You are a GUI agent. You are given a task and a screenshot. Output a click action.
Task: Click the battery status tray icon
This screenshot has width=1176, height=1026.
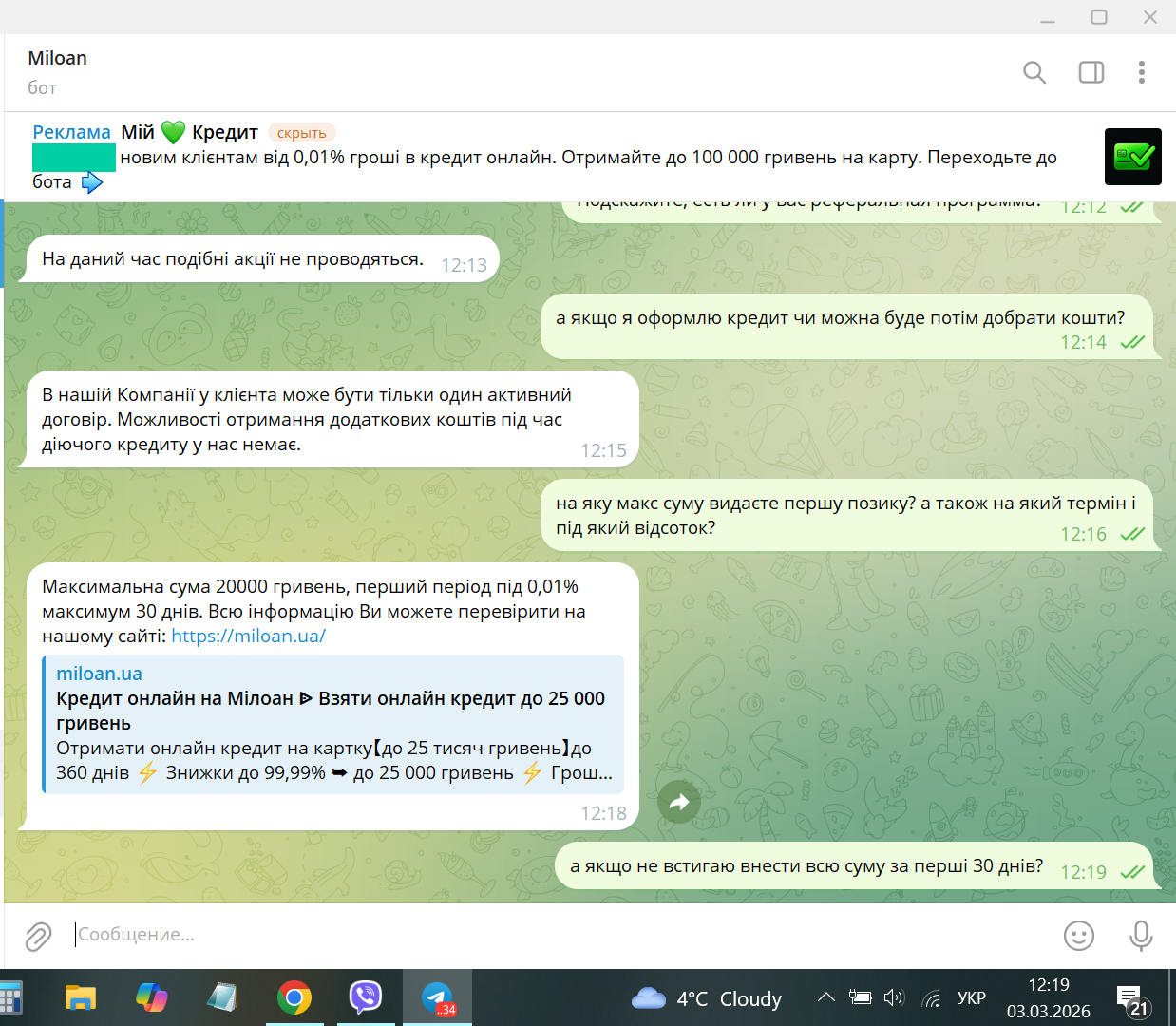pos(861,997)
